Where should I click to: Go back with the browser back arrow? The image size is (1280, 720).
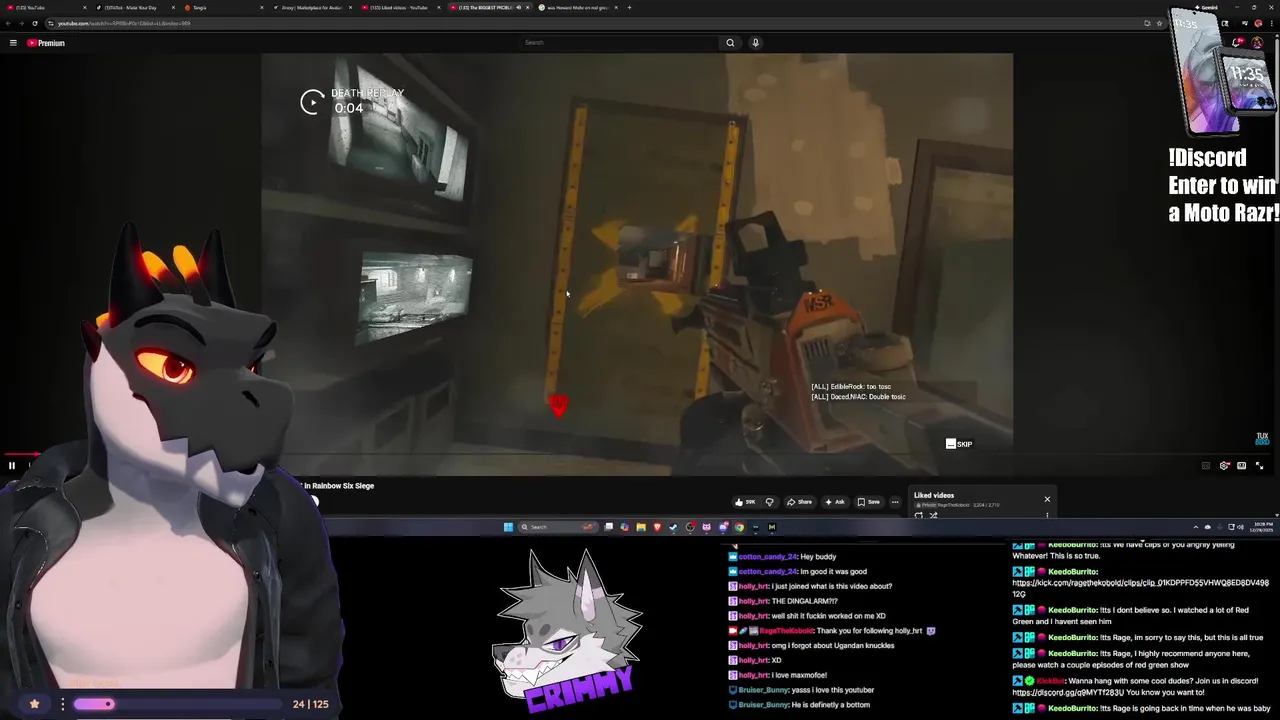click(8, 23)
